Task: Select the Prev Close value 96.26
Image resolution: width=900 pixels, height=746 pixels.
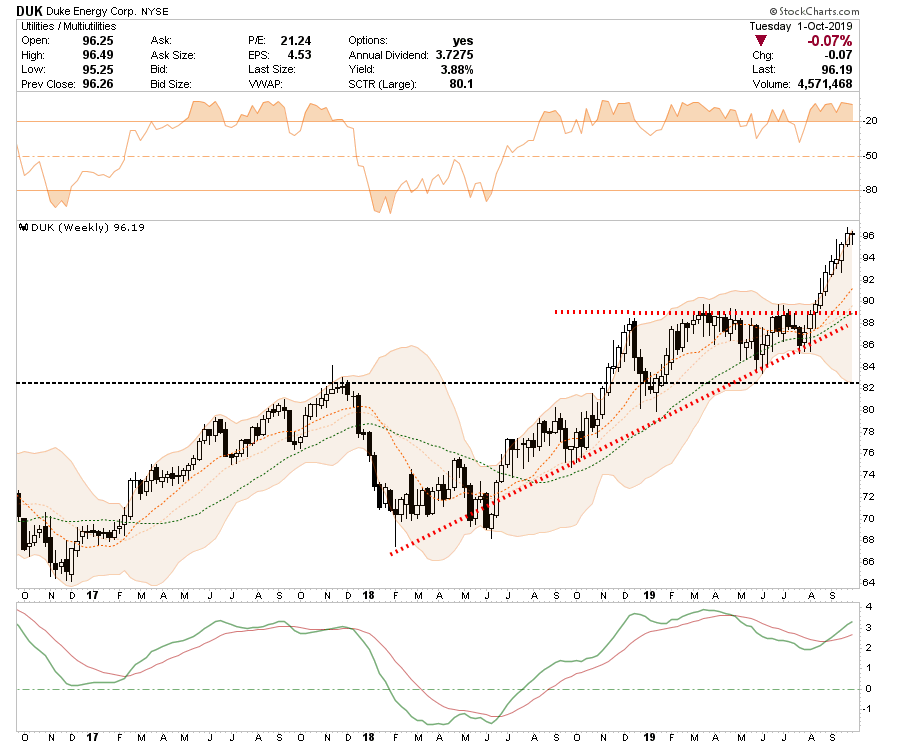Action: pyautogui.click(x=98, y=84)
